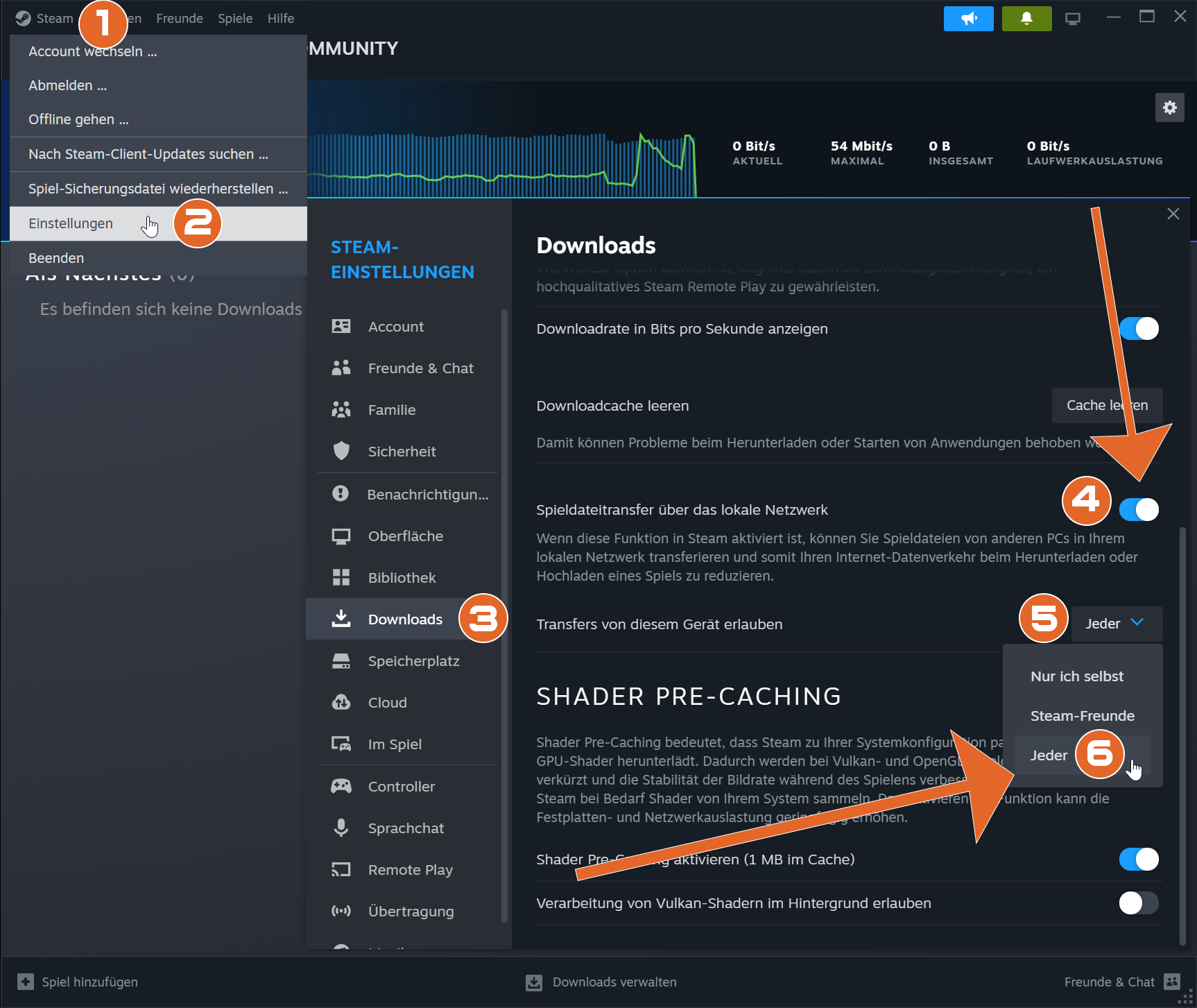This screenshot has height=1008, width=1197.
Task: Click the Cache leeren button
Action: click(x=1108, y=405)
